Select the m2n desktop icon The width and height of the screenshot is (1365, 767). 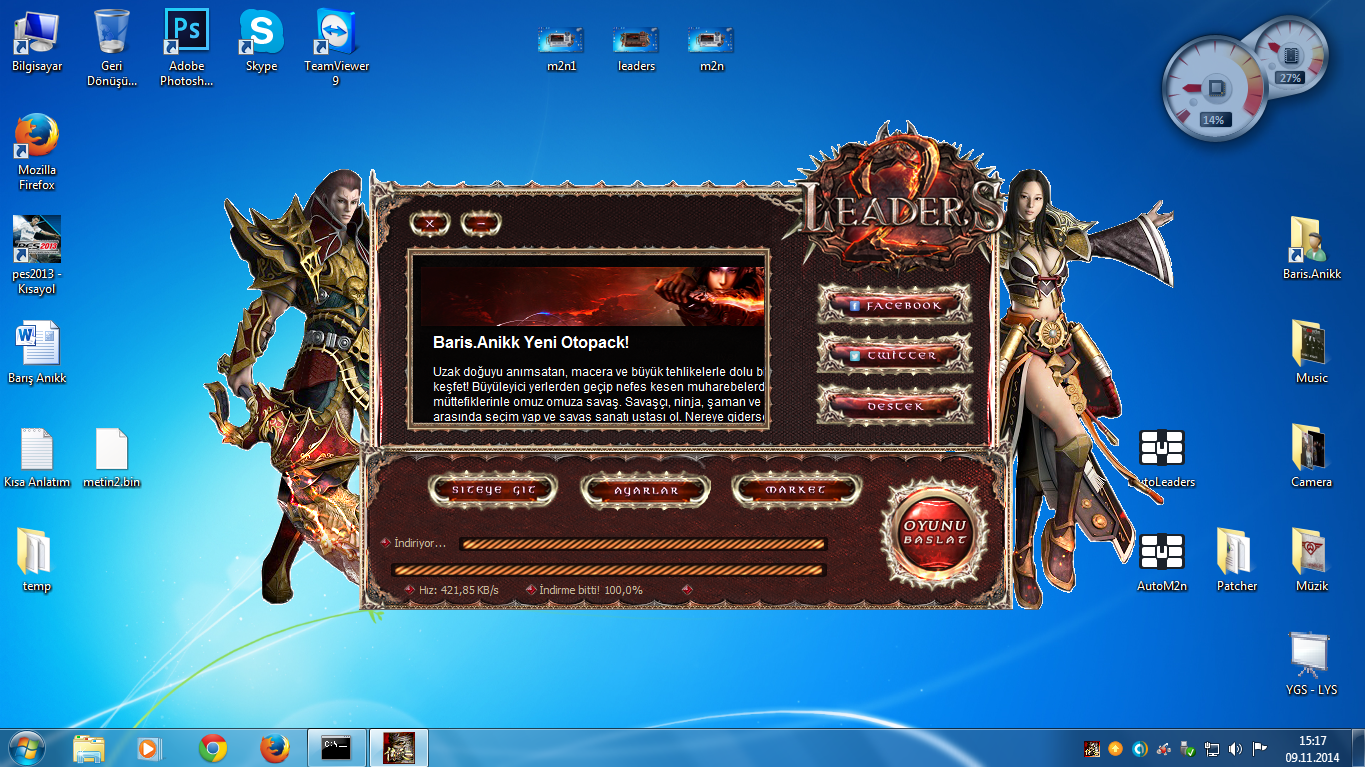click(x=712, y=49)
